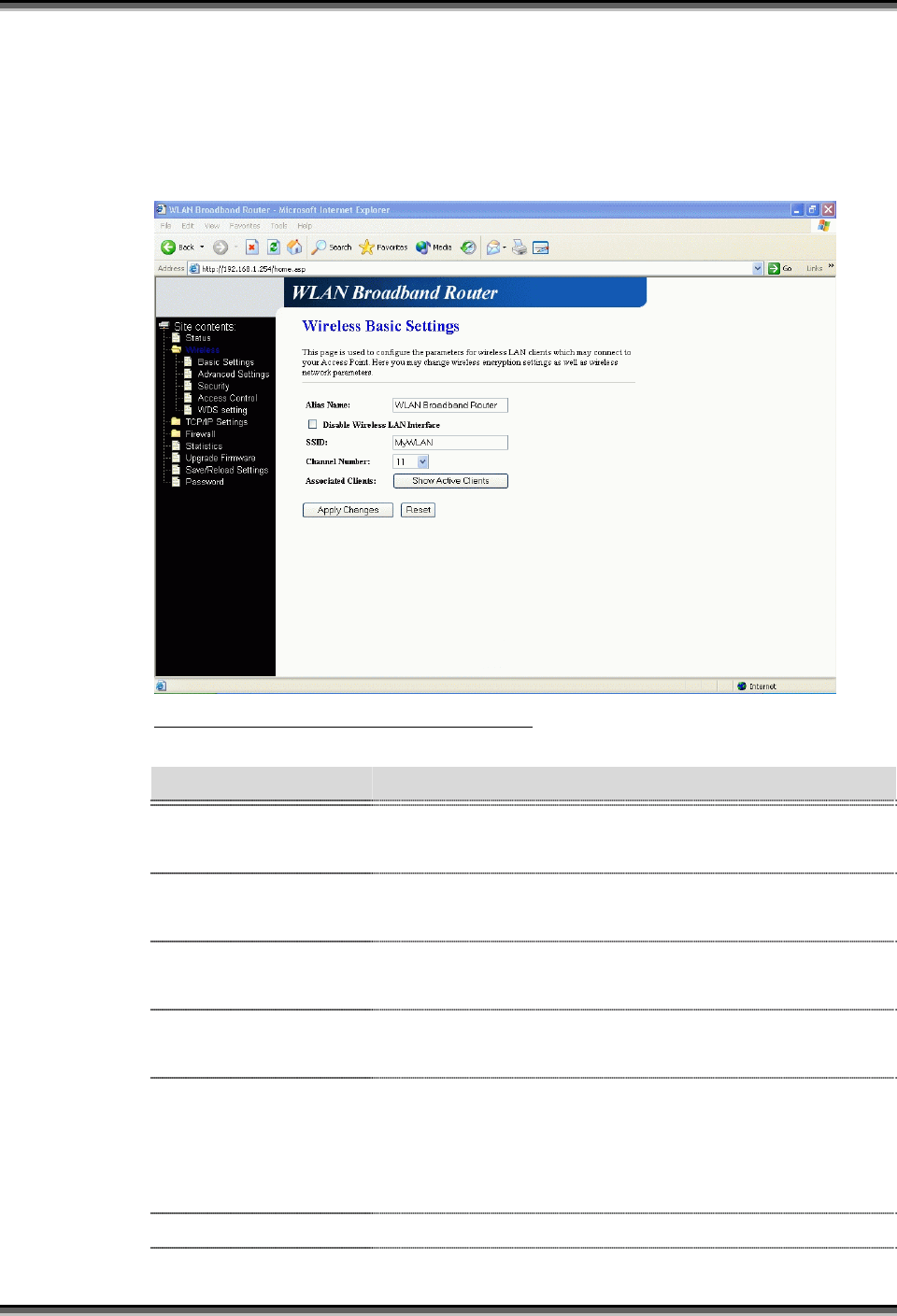
Task: Click the Forward arrow icon
Action: (221, 248)
